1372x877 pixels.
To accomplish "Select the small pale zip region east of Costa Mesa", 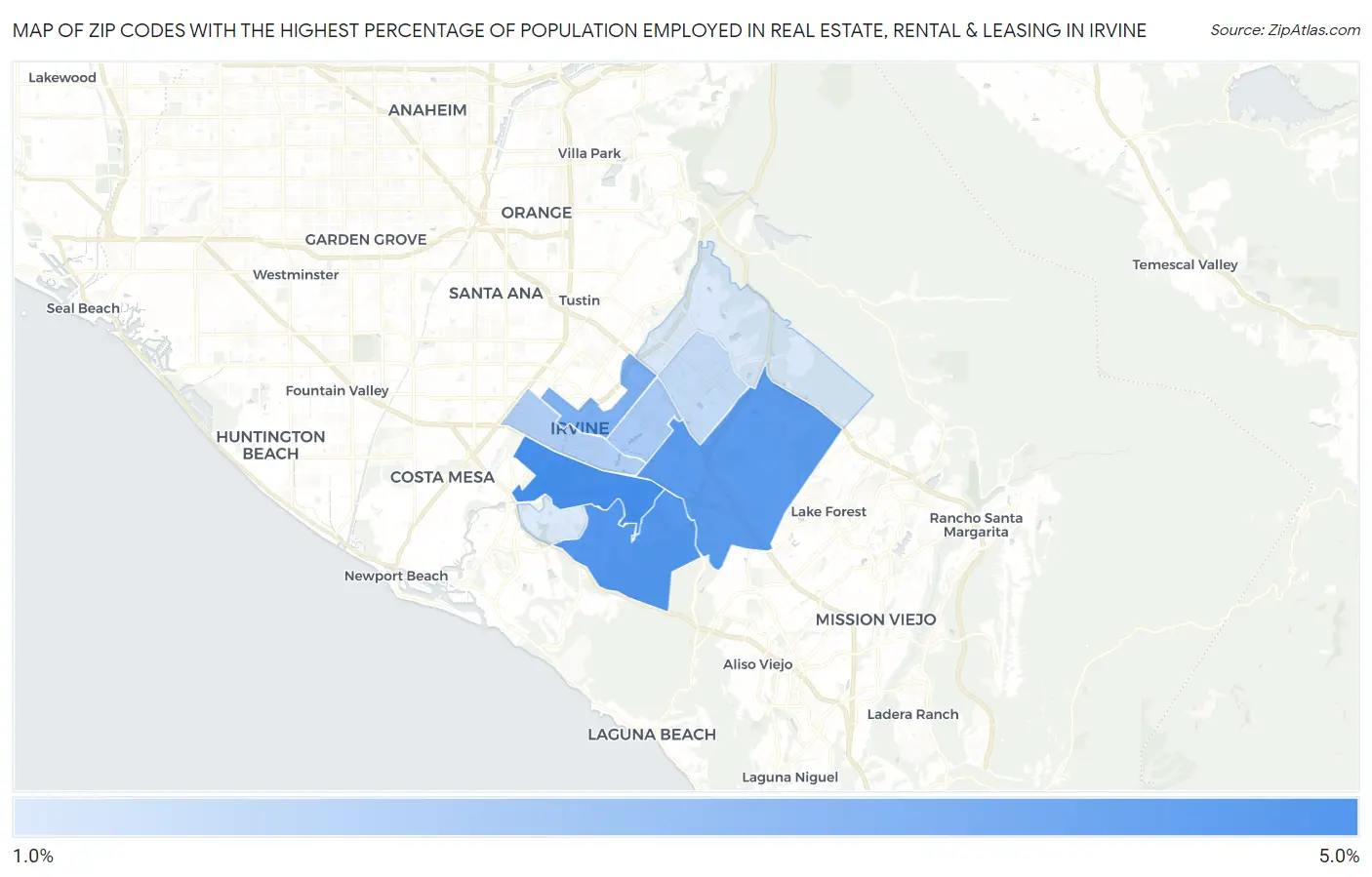I will pos(552,524).
